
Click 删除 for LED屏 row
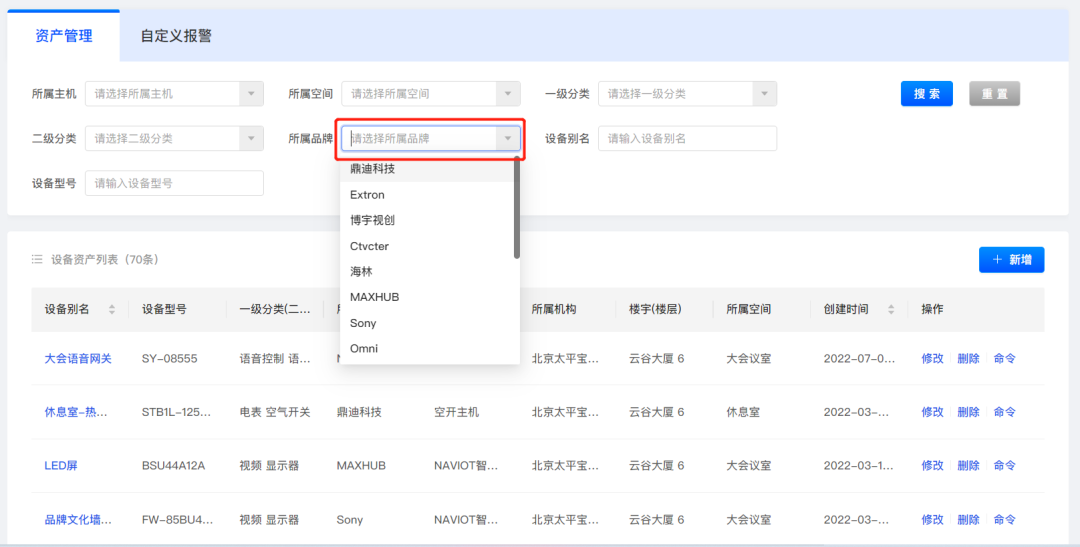[x=968, y=466]
